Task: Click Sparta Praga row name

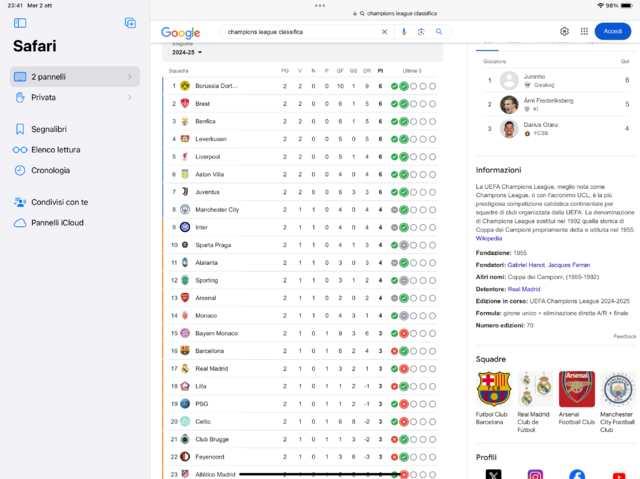Action: (213, 245)
